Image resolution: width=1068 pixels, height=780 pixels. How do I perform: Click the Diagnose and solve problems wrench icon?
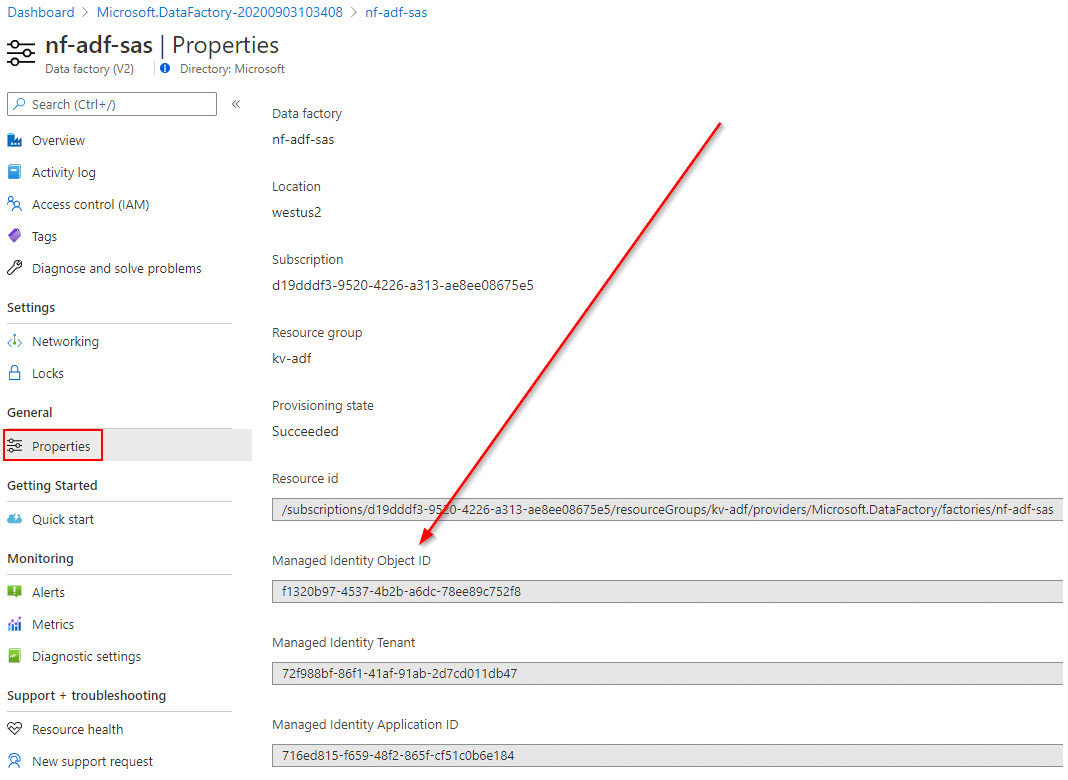click(14, 269)
